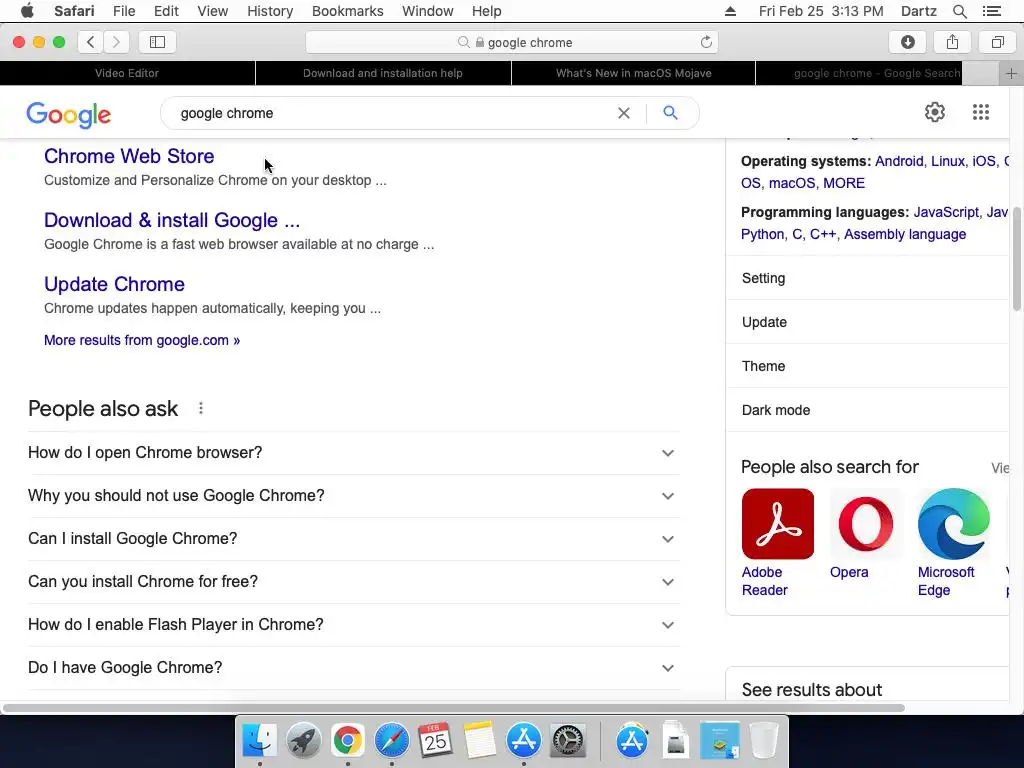This screenshot has height=768, width=1024.
Task: Open the View menu
Action: pos(213,11)
